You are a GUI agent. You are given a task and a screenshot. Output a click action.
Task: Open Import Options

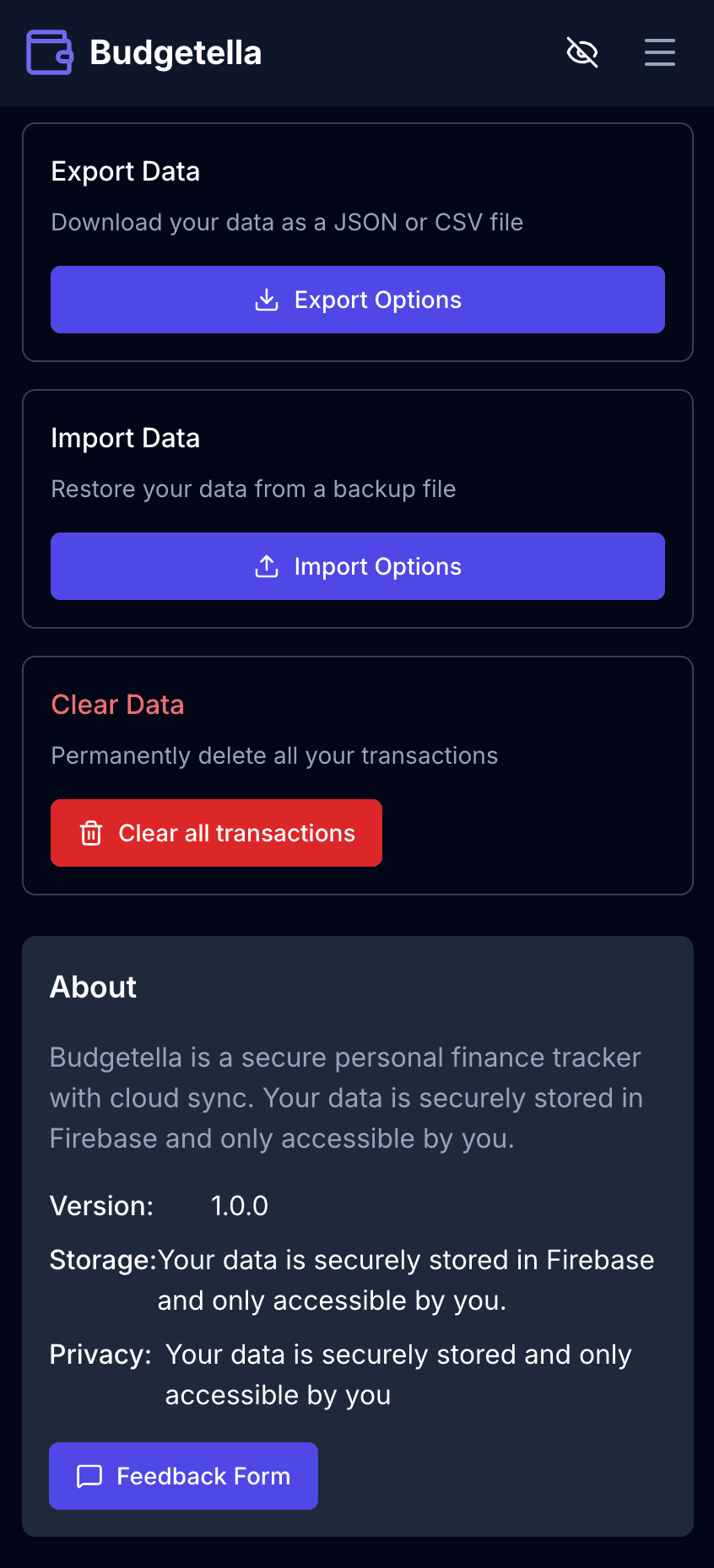point(357,566)
